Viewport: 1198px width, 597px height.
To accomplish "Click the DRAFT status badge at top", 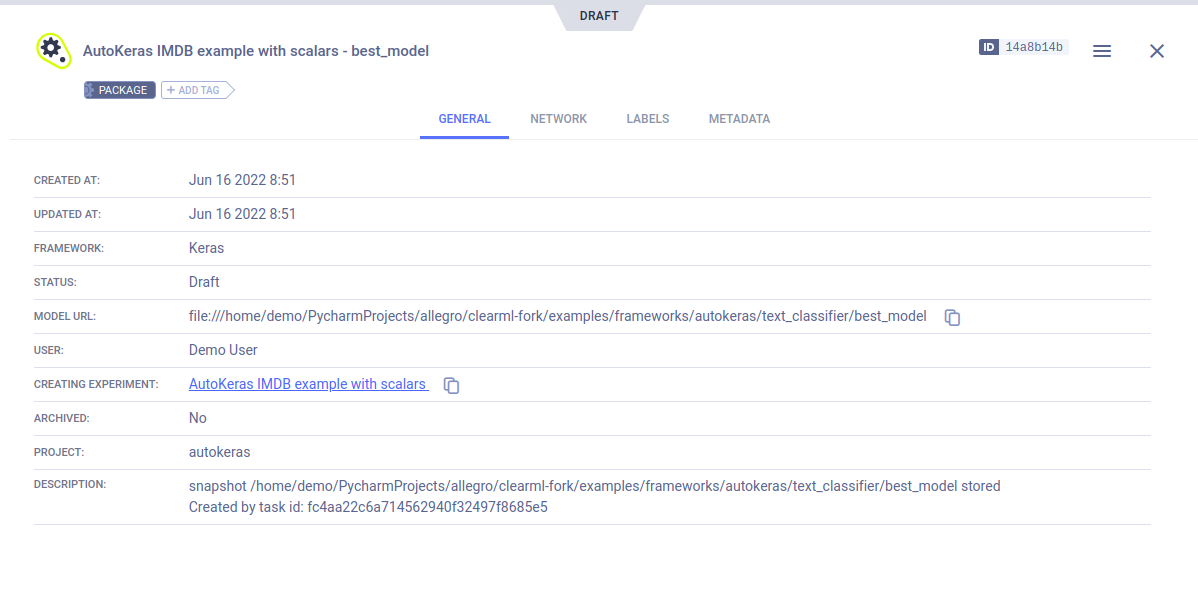I will [x=598, y=16].
